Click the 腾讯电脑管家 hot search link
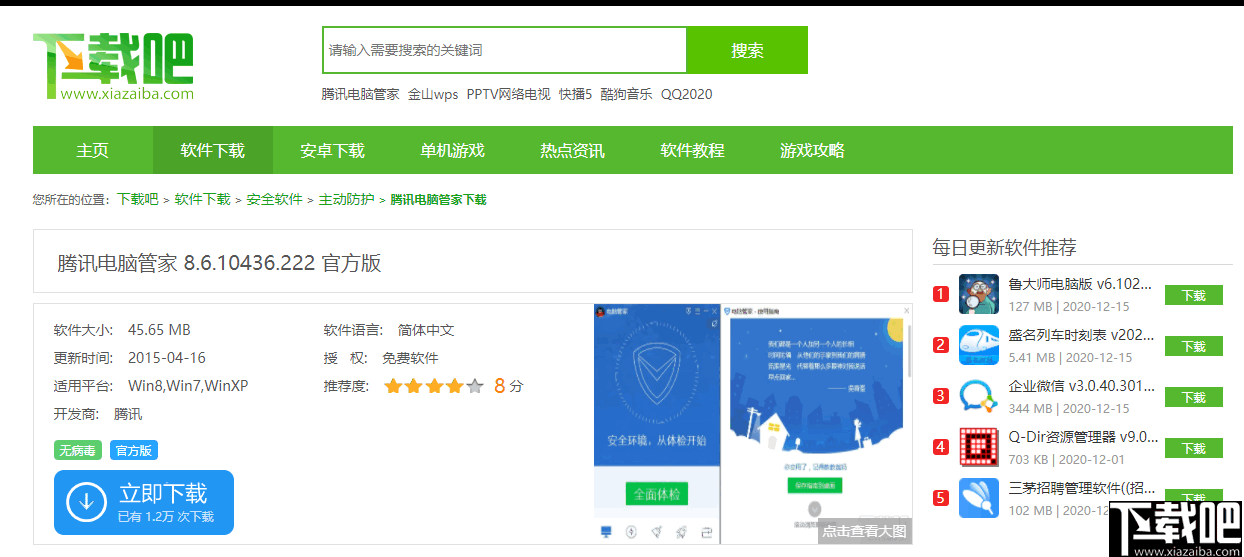 (x=360, y=94)
